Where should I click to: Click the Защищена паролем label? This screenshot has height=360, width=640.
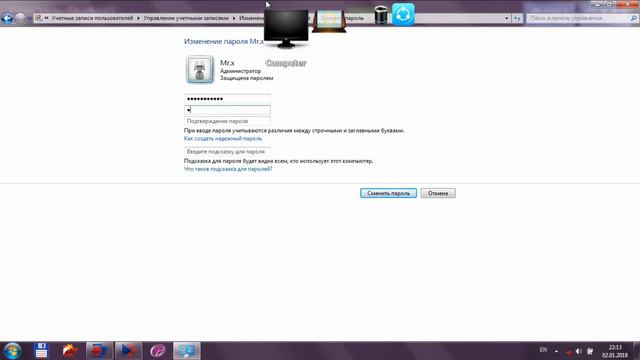[x=247, y=78]
